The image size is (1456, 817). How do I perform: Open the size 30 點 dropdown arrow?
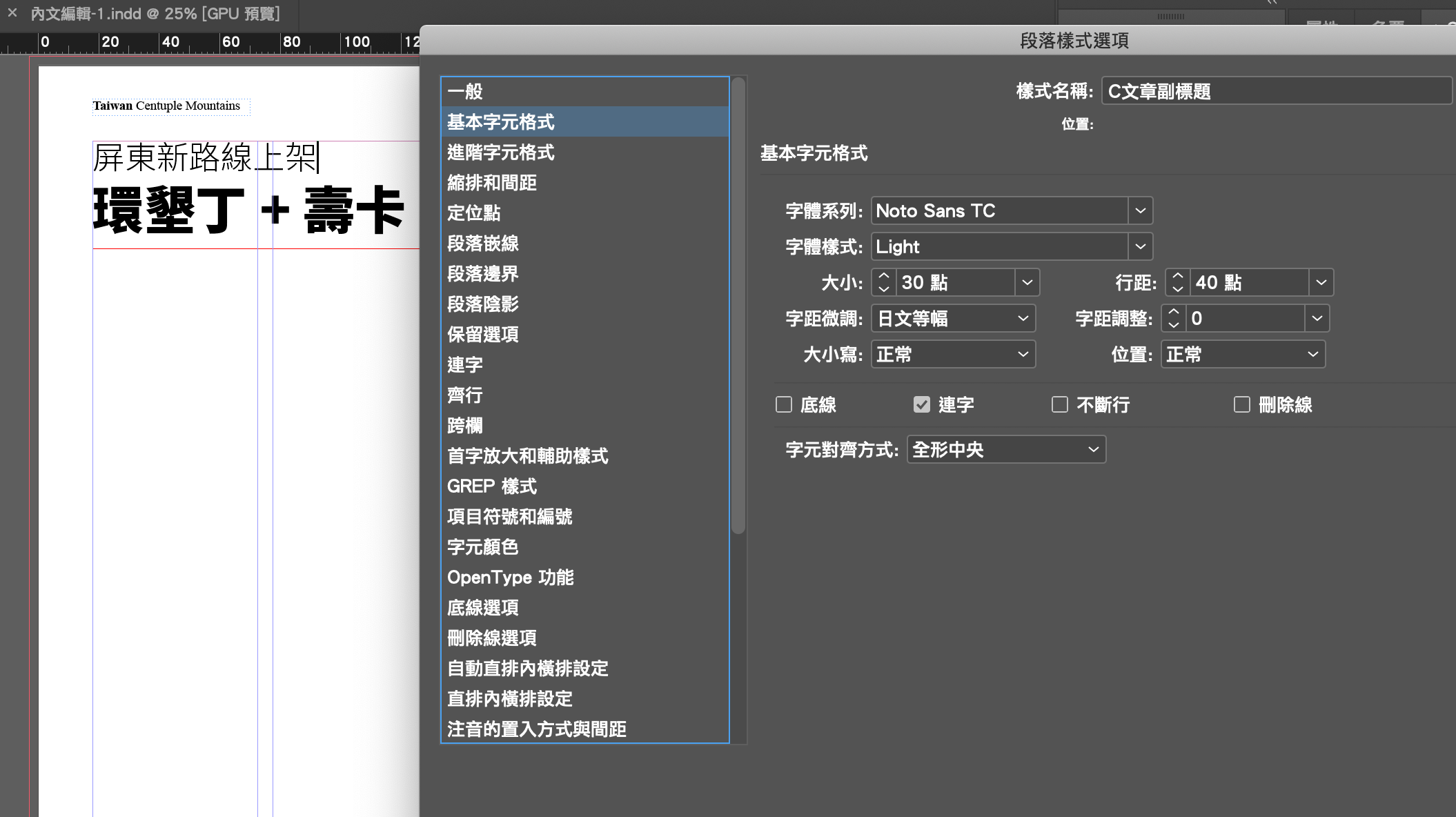pos(1027,282)
